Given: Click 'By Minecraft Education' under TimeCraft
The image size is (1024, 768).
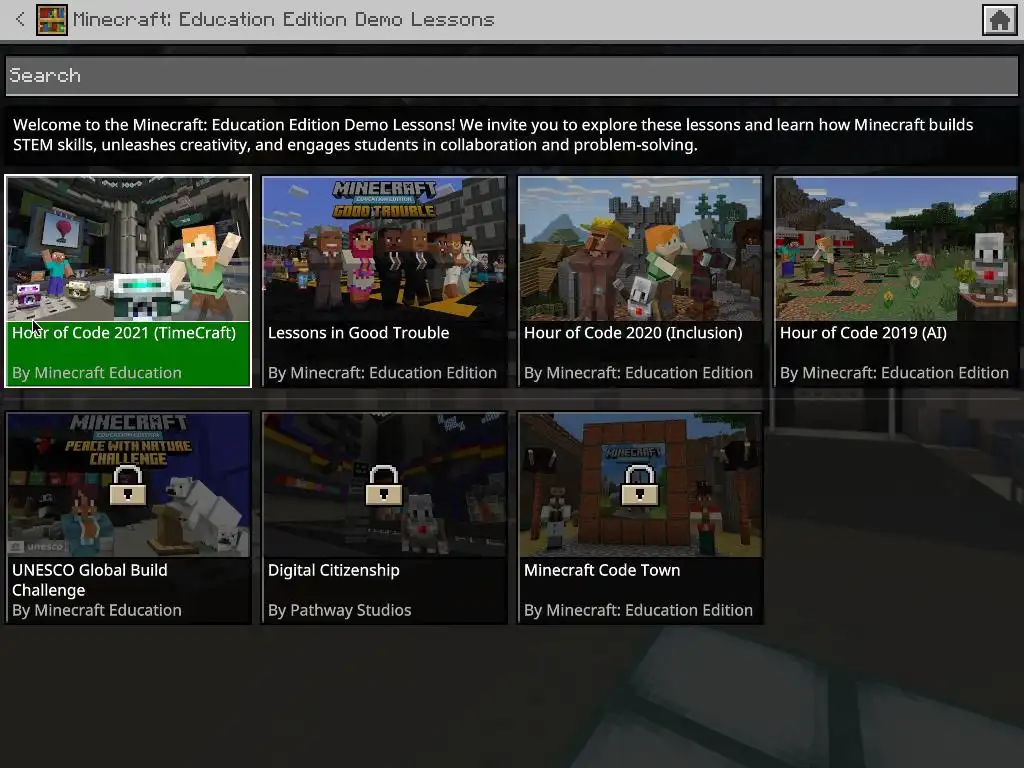Looking at the screenshot, I should [97, 373].
